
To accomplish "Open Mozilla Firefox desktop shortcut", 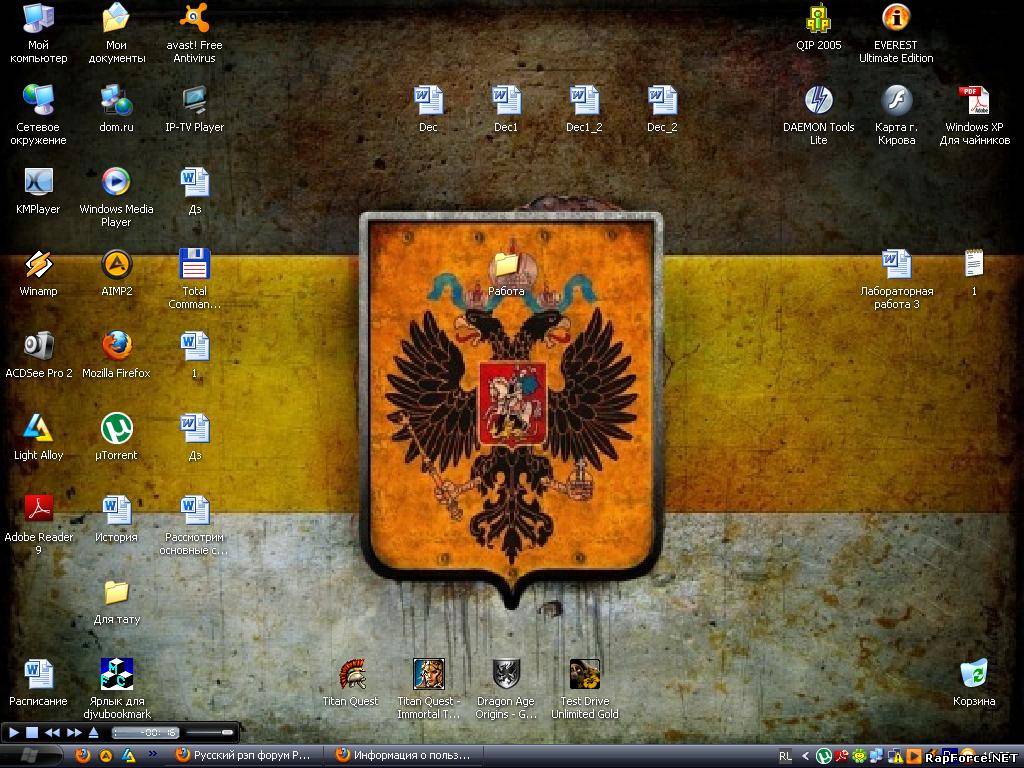I will pos(116,356).
